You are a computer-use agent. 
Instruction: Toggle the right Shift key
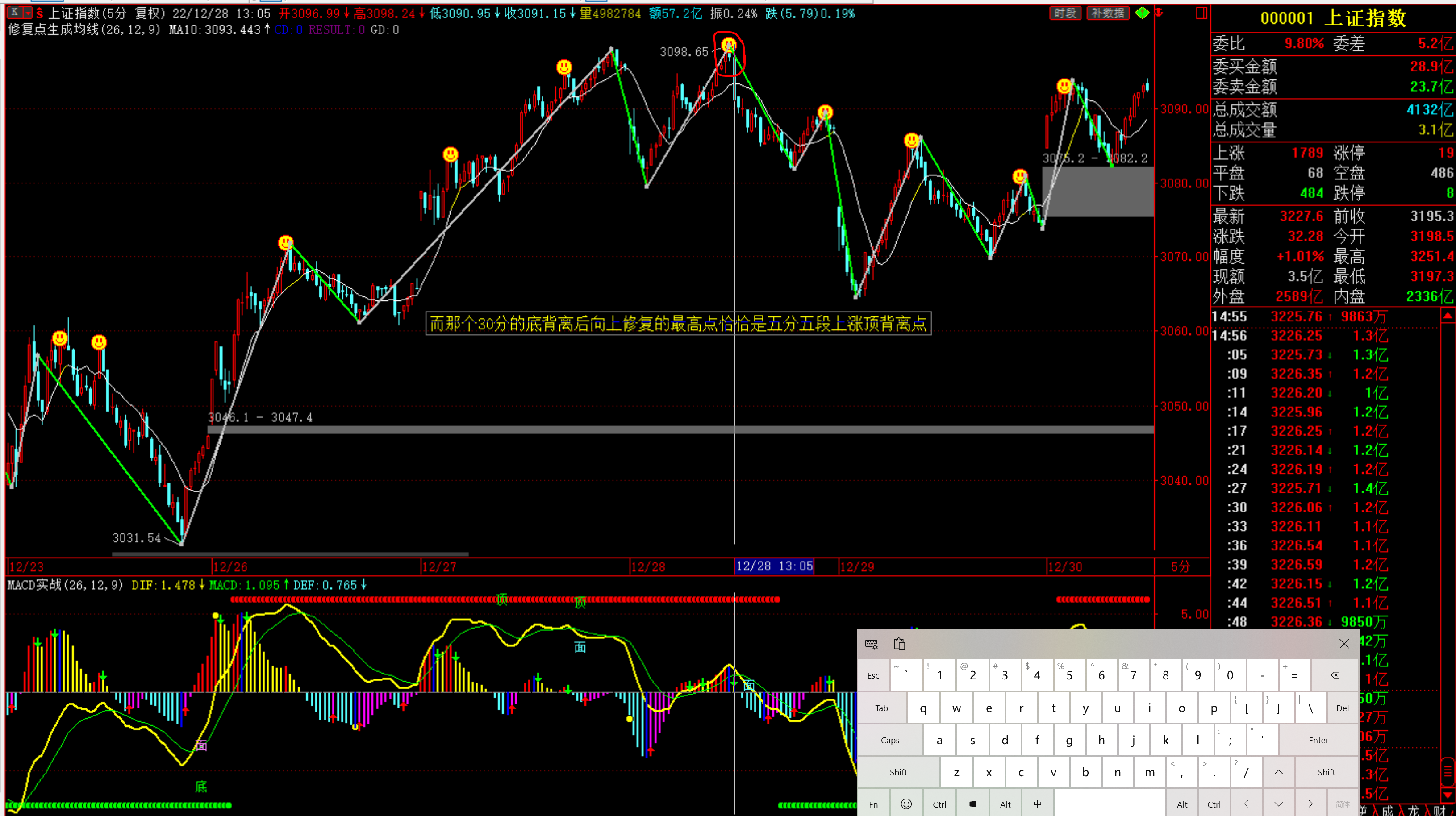tap(1327, 773)
